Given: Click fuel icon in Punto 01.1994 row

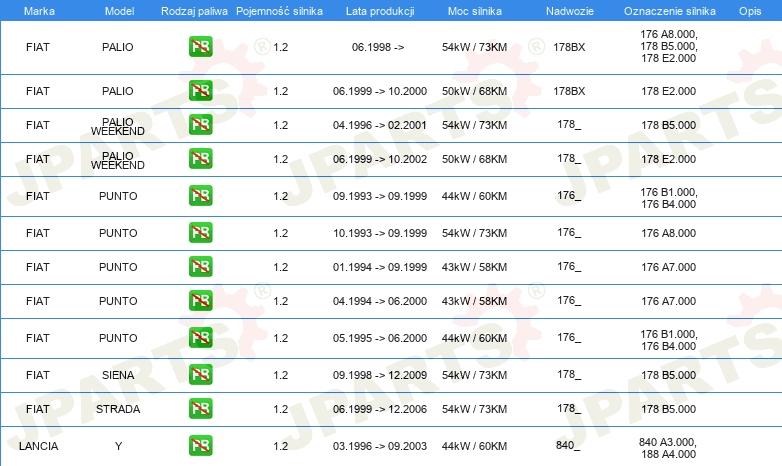Looking at the screenshot, I should pyautogui.click(x=200, y=266).
